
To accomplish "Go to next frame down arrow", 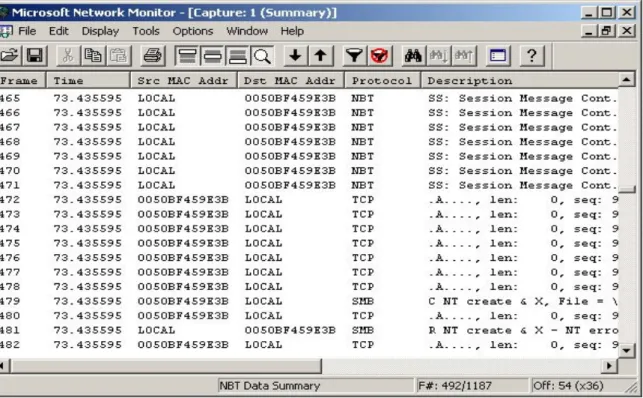I will tap(295, 56).
